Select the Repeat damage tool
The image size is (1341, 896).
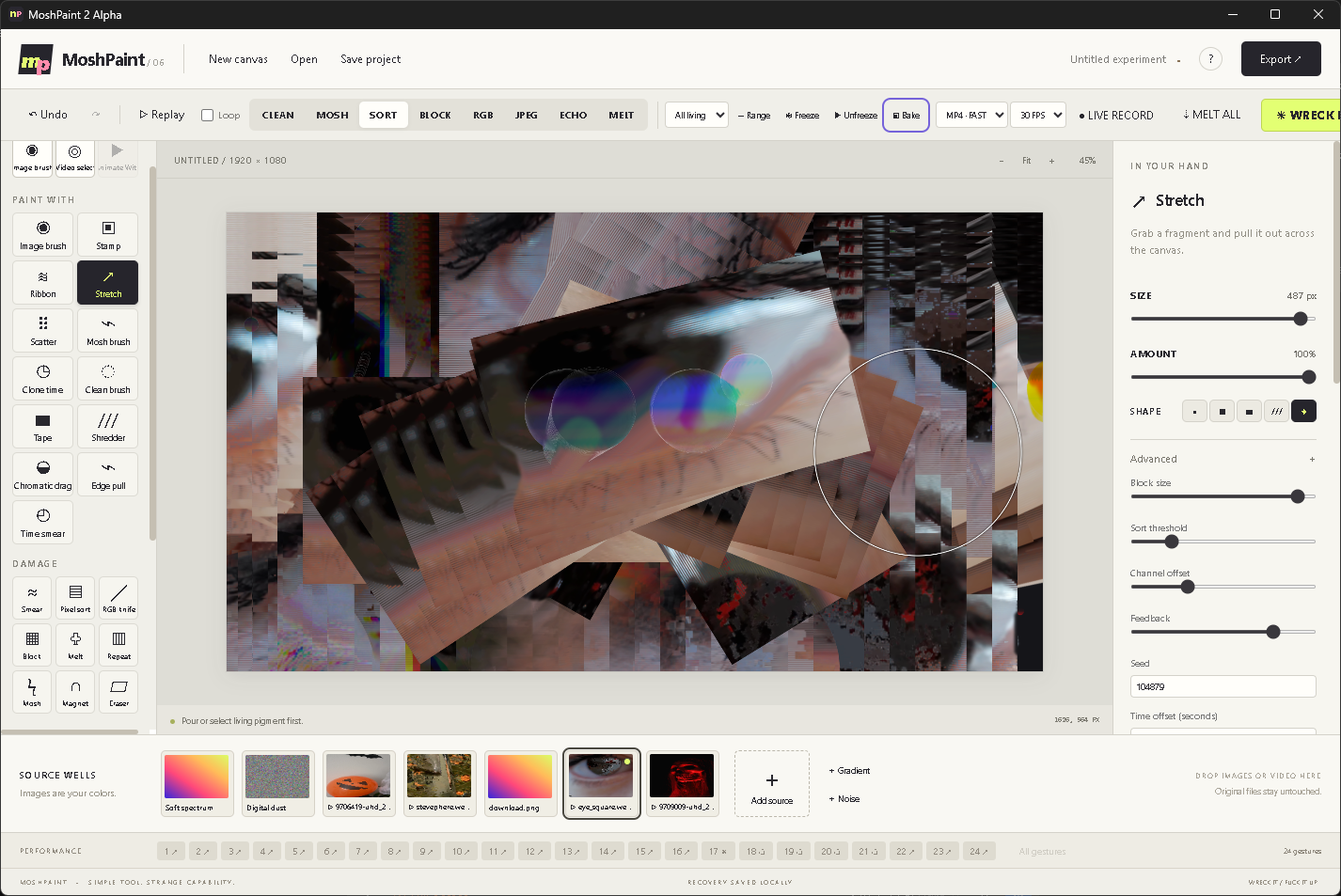118,645
